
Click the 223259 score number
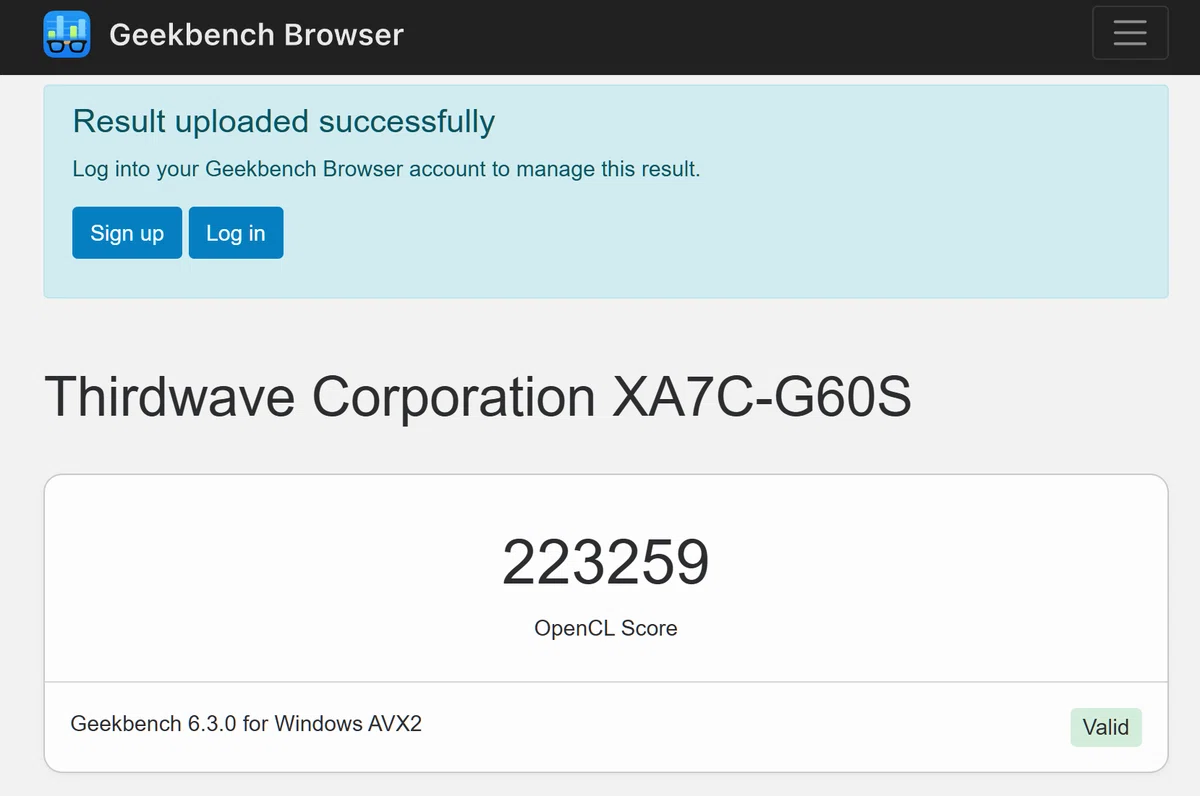(x=606, y=562)
